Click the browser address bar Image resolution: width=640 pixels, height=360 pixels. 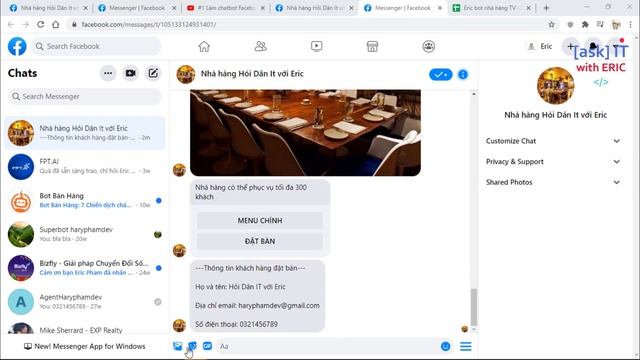click(306, 24)
